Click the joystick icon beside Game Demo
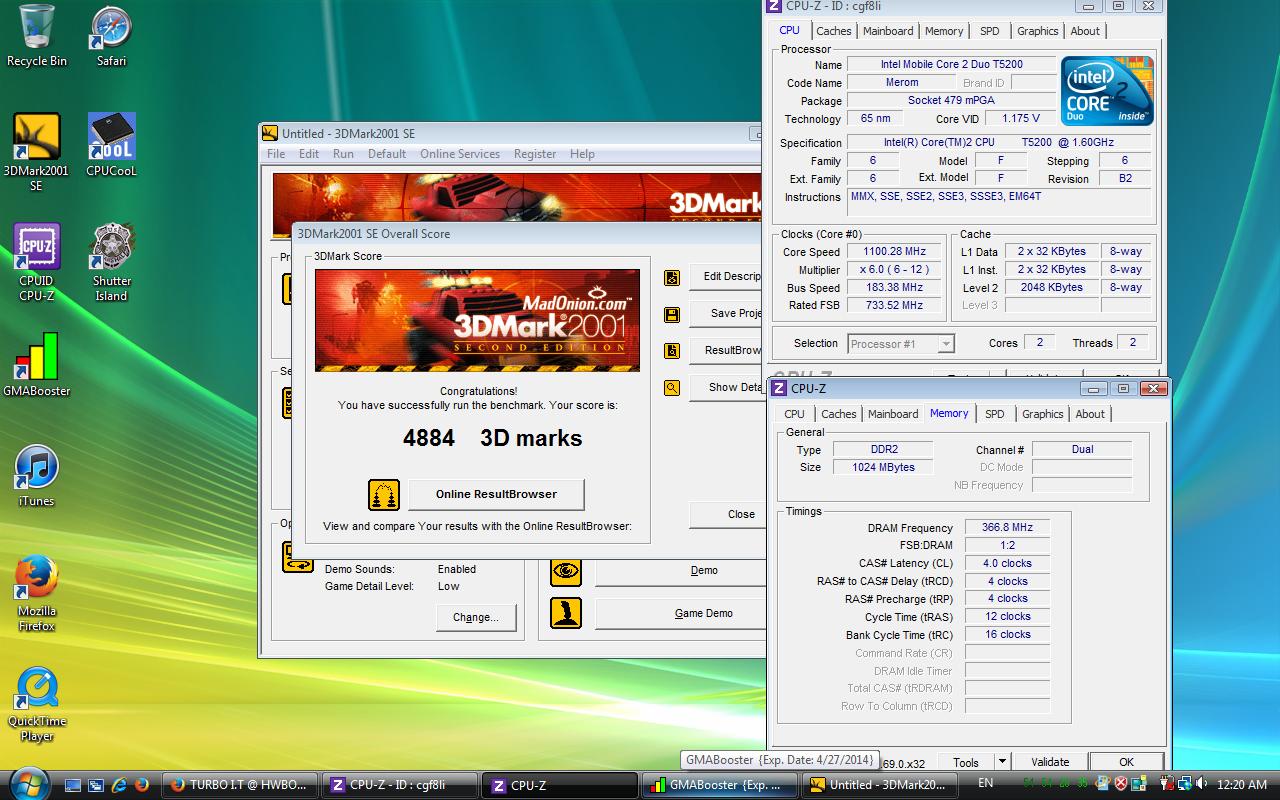This screenshot has width=1280, height=800. click(566, 613)
